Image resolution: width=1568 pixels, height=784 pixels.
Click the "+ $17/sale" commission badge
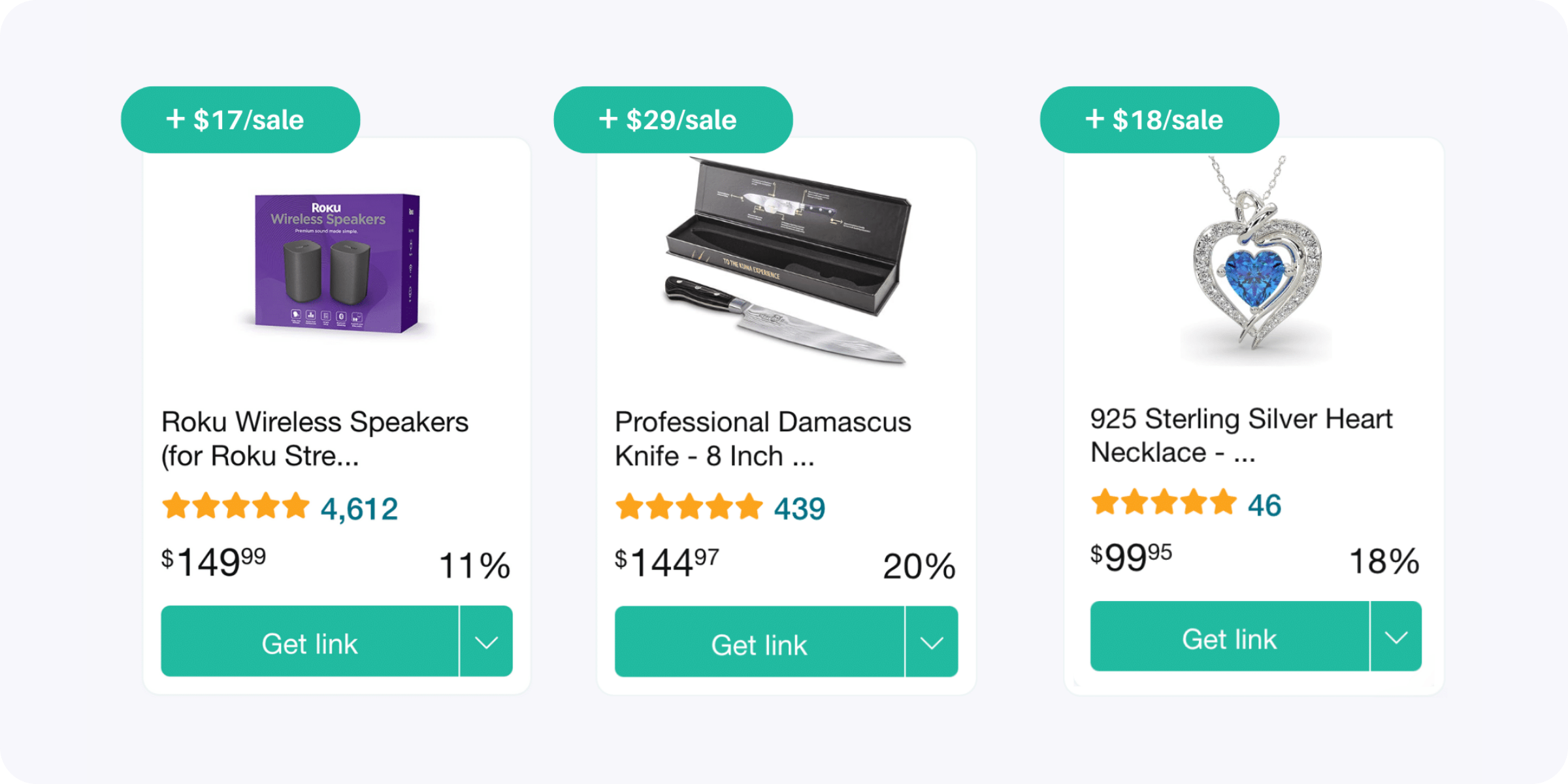click(239, 119)
